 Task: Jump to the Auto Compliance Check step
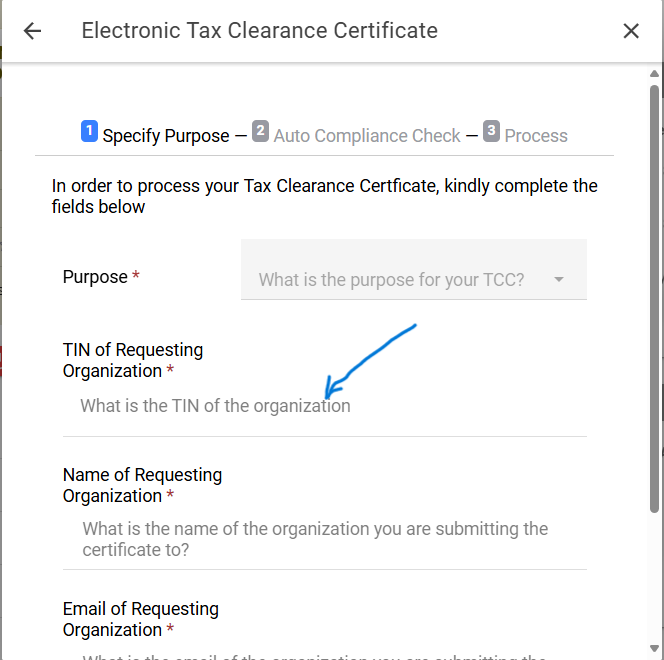[367, 136]
